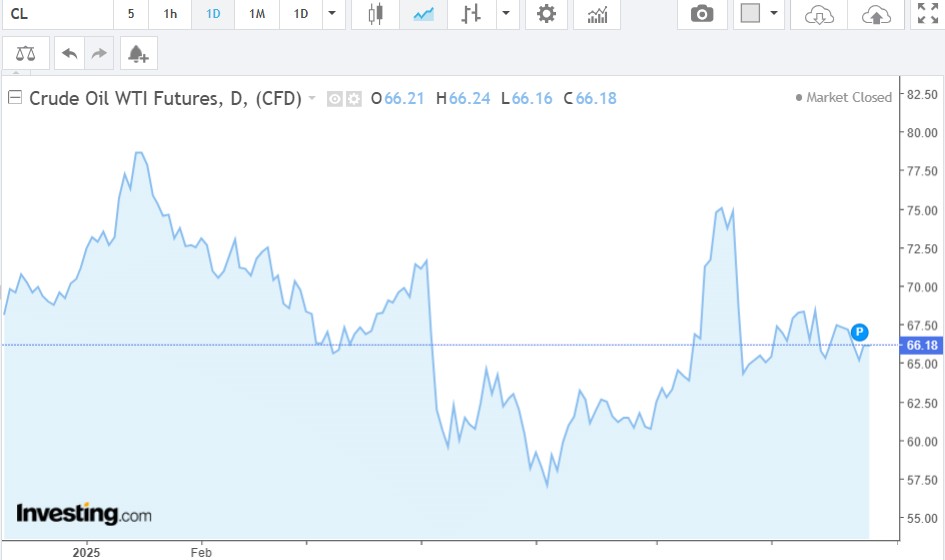Click the compare symbols scale icon
Image resolution: width=945 pixels, height=560 pixels.
(25, 53)
